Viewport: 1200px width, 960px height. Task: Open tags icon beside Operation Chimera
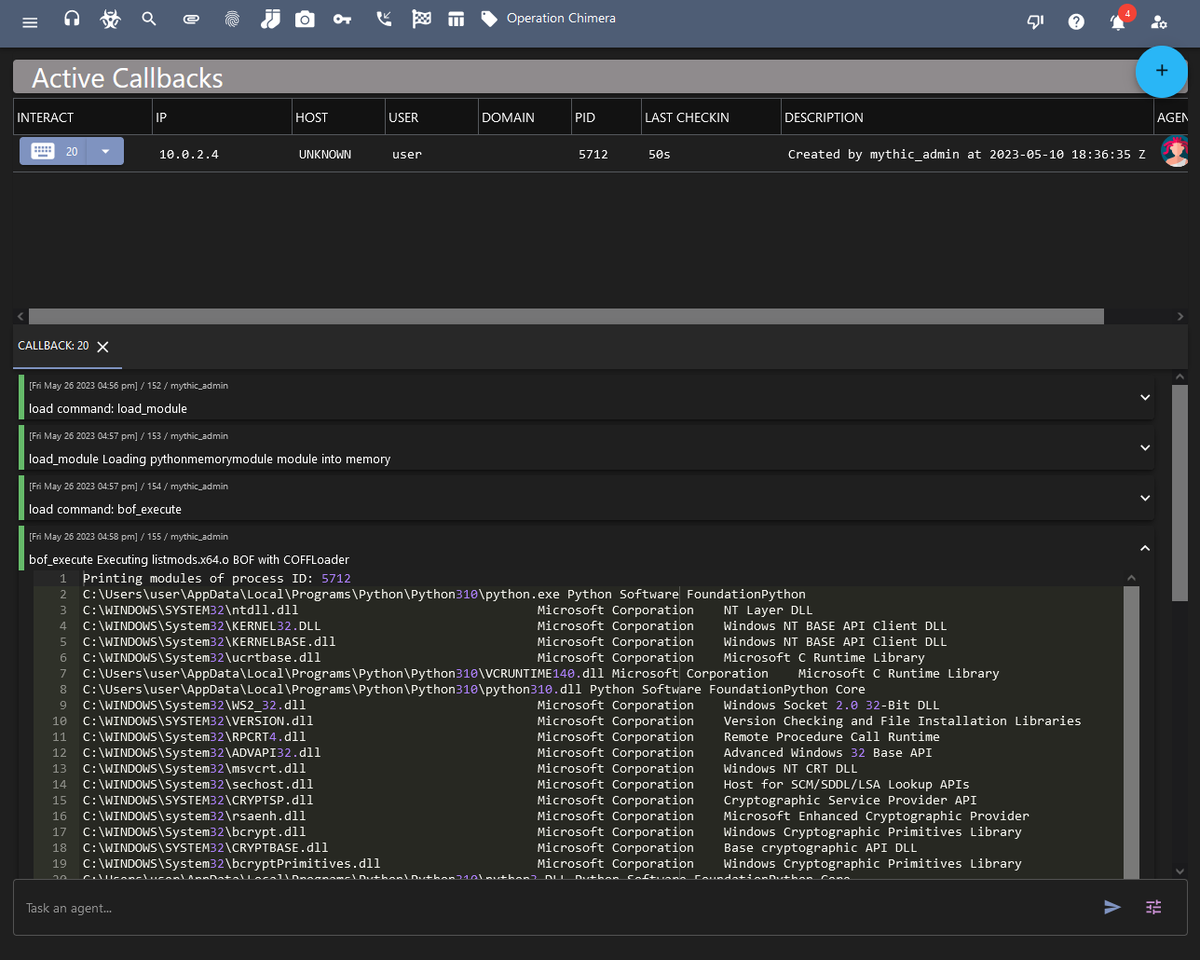(x=489, y=19)
